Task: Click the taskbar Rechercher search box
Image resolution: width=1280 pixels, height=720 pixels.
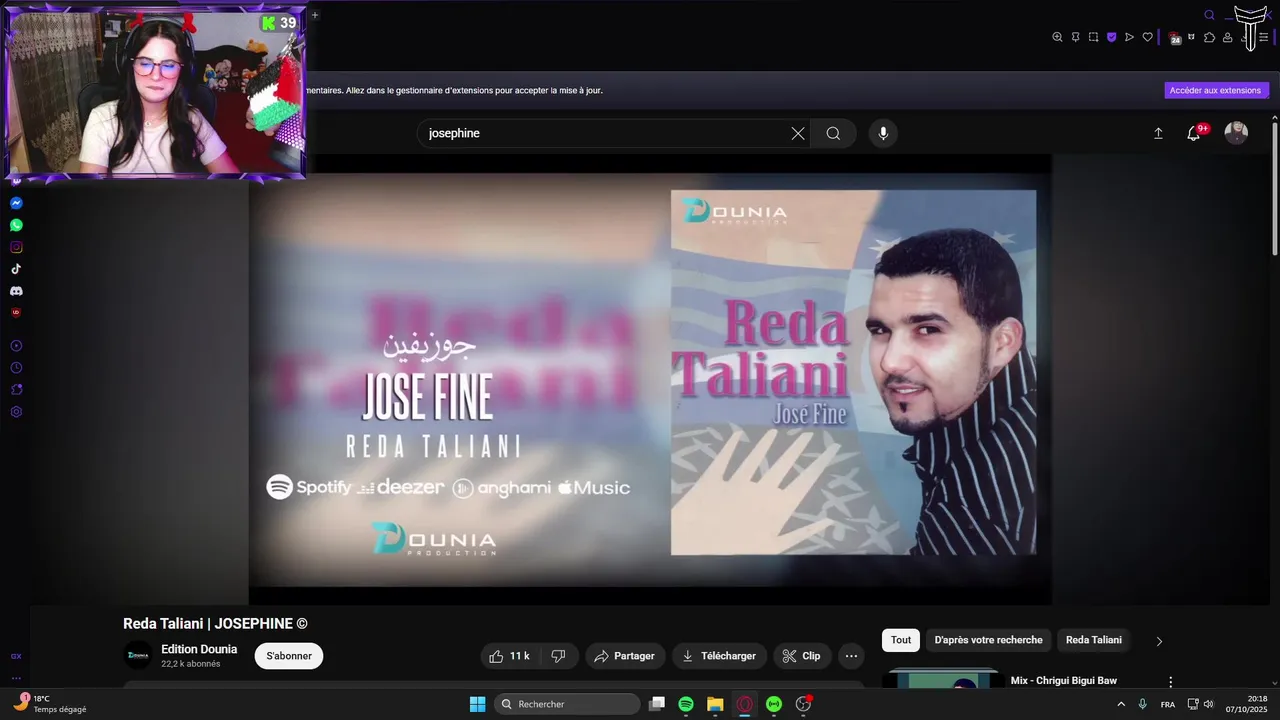Action: (x=568, y=704)
